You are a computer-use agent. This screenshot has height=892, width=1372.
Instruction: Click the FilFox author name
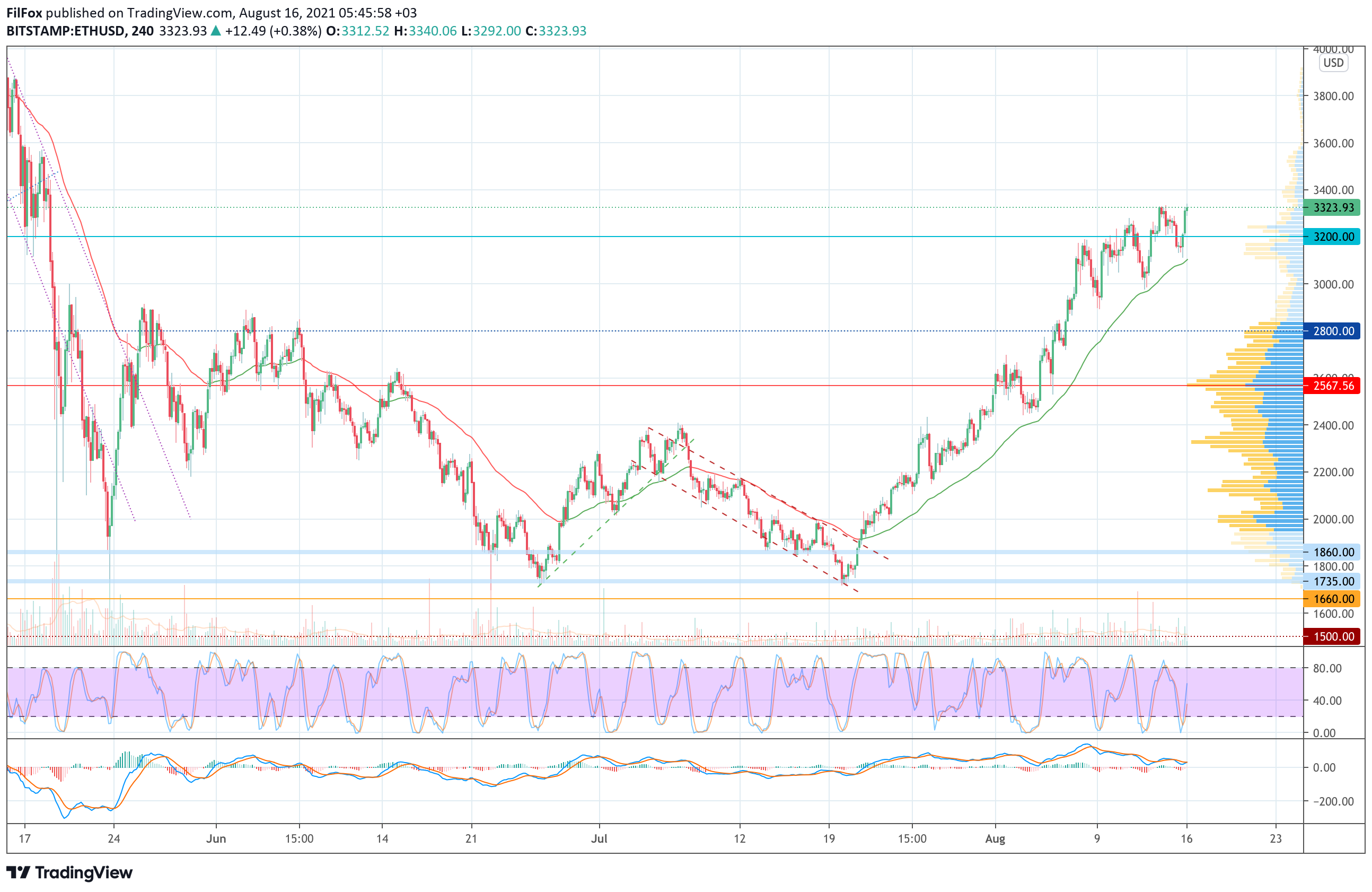pos(24,13)
